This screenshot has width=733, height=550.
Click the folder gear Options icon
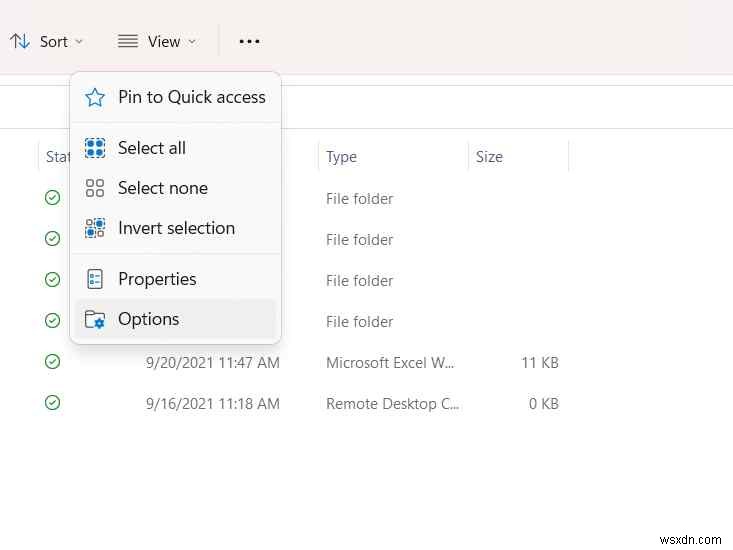pyautogui.click(x=95, y=319)
